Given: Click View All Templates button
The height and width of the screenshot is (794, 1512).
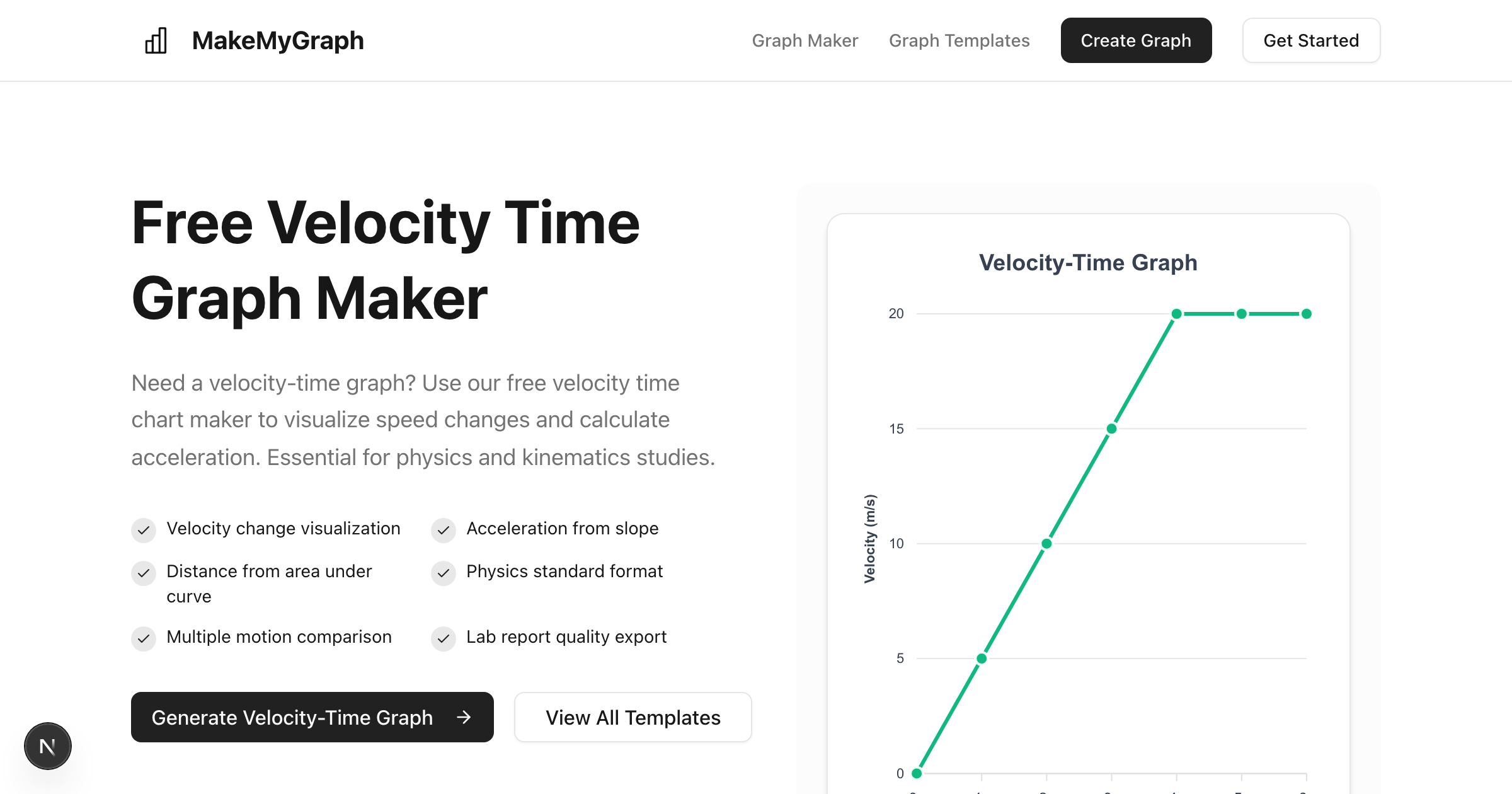Looking at the screenshot, I should click(x=633, y=717).
